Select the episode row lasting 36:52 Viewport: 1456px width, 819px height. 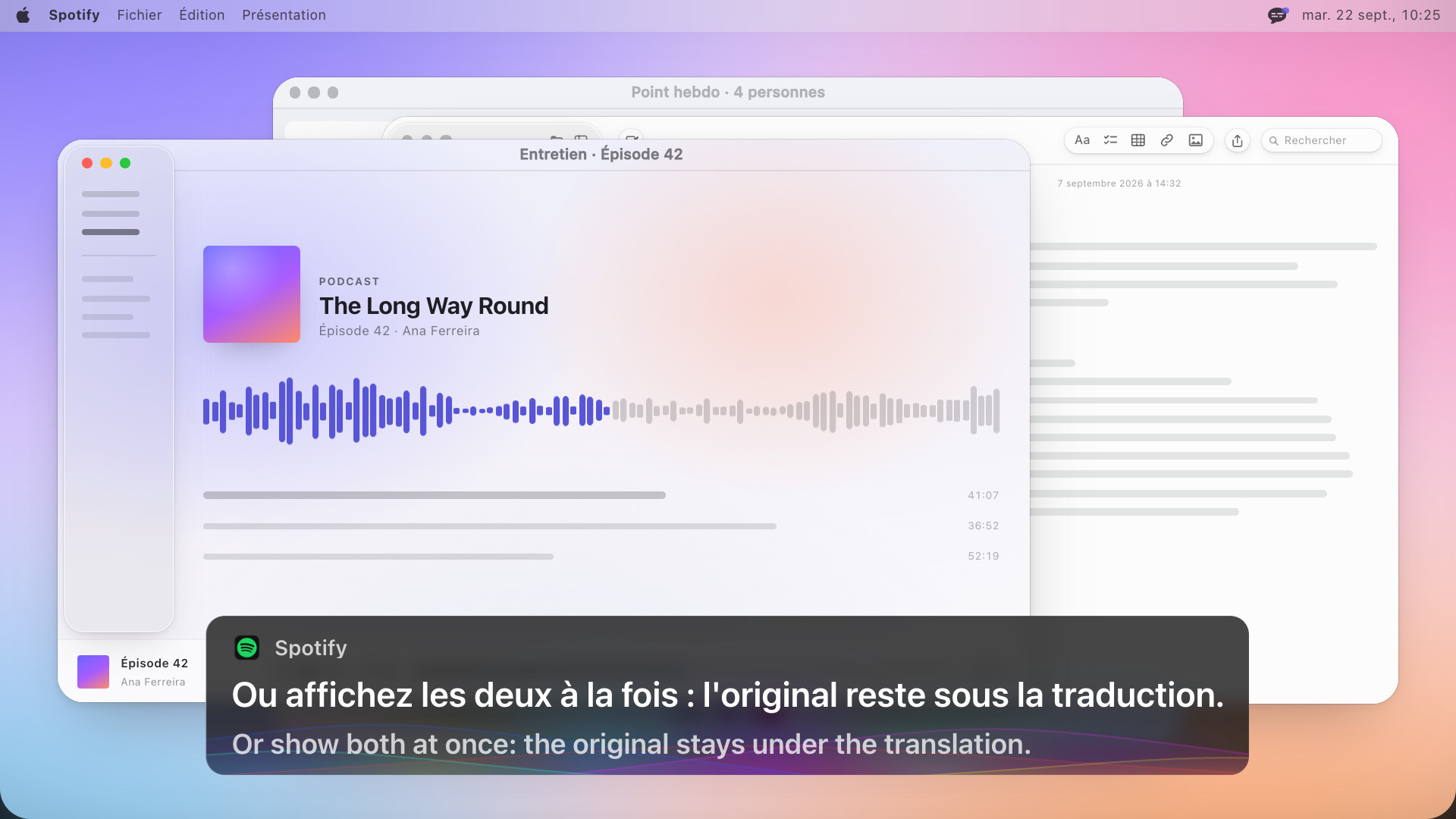tap(601, 526)
